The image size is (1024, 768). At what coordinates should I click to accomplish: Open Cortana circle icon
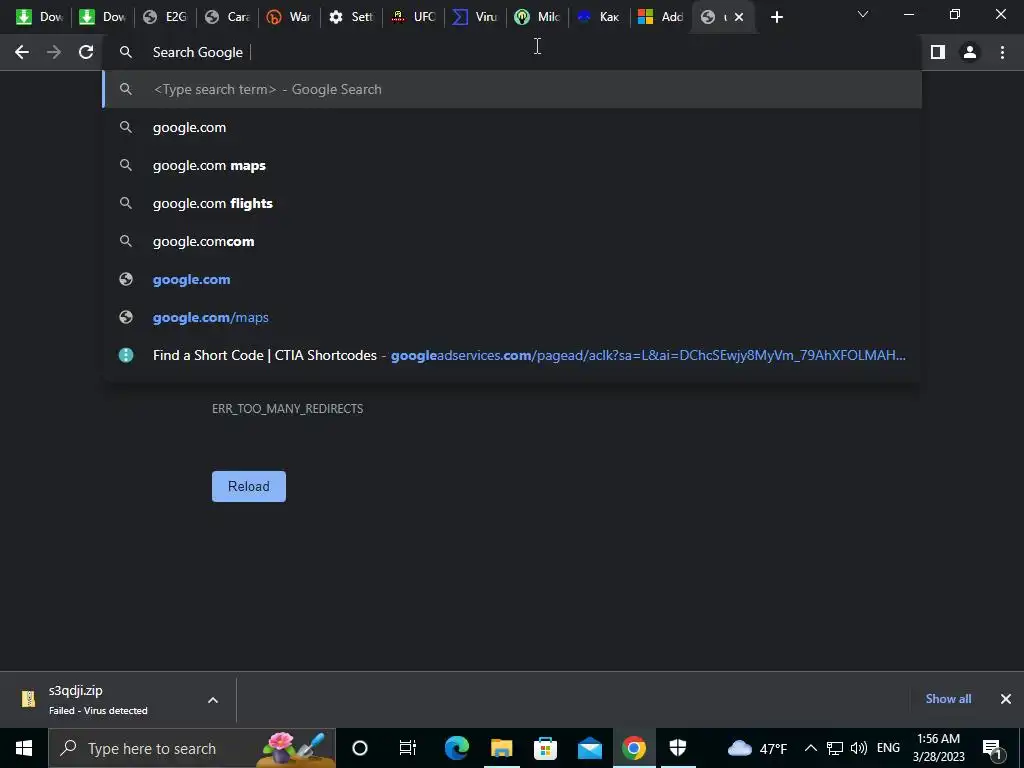pyautogui.click(x=360, y=748)
